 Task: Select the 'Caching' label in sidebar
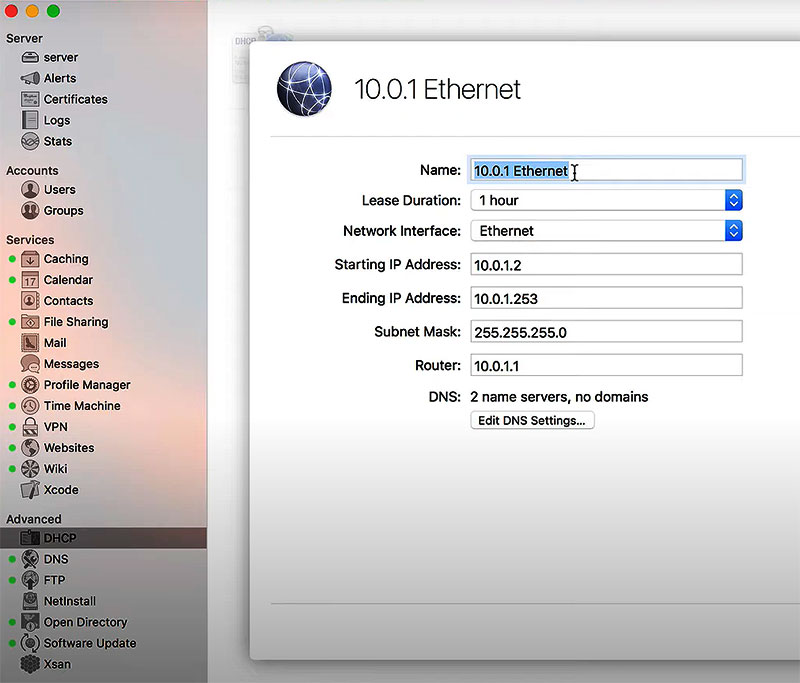point(66,259)
